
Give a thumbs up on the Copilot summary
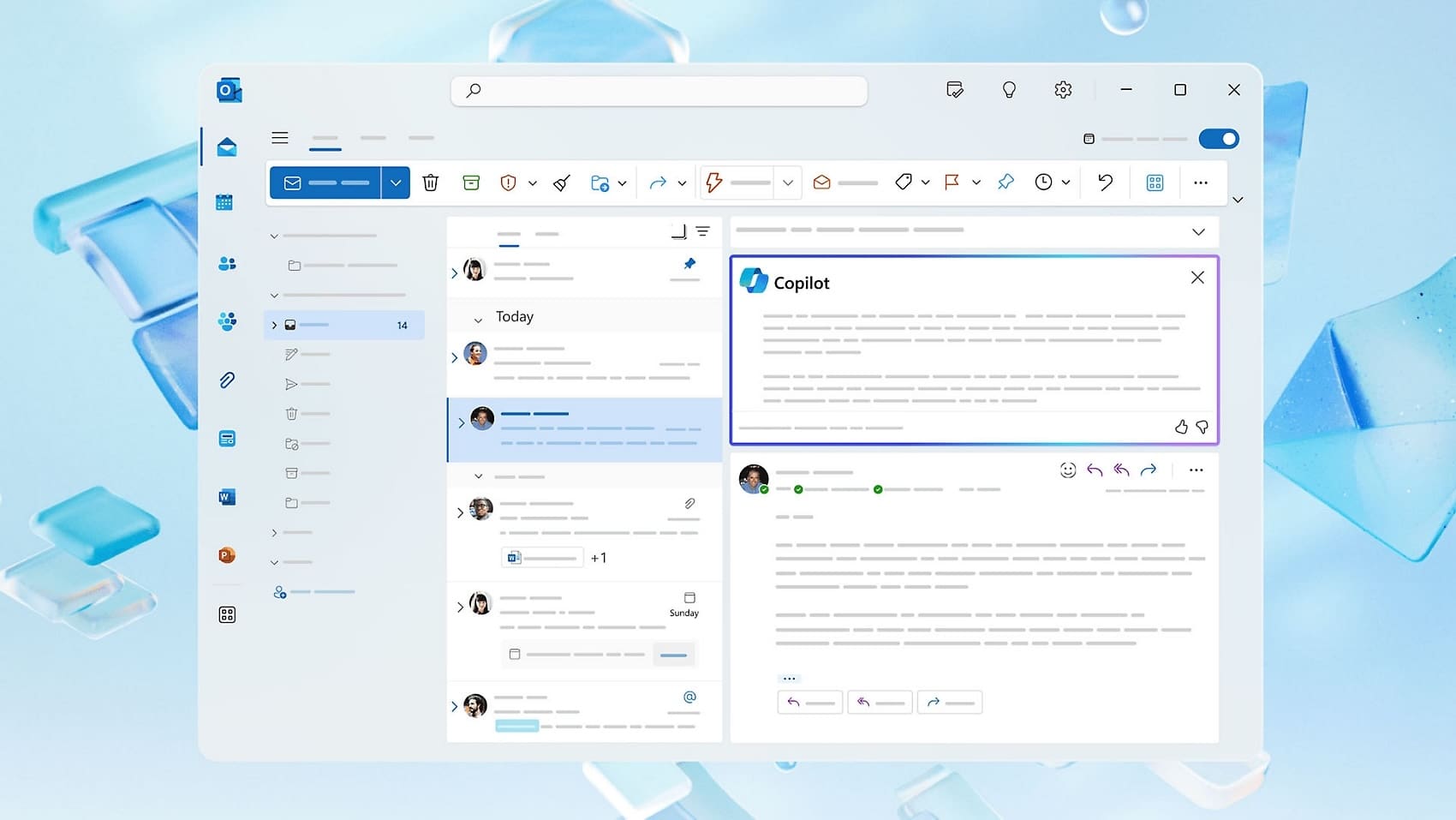click(1181, 427)
